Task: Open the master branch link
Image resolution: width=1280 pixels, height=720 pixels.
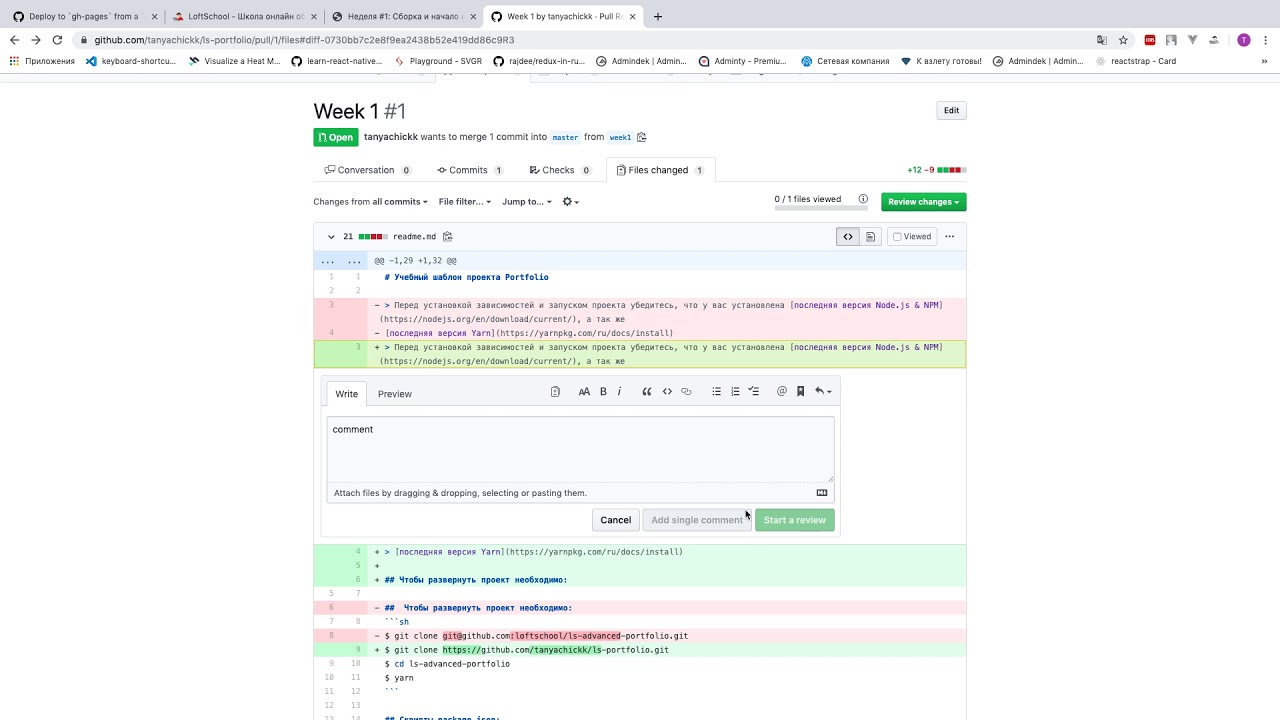Action: click(565, 137)
